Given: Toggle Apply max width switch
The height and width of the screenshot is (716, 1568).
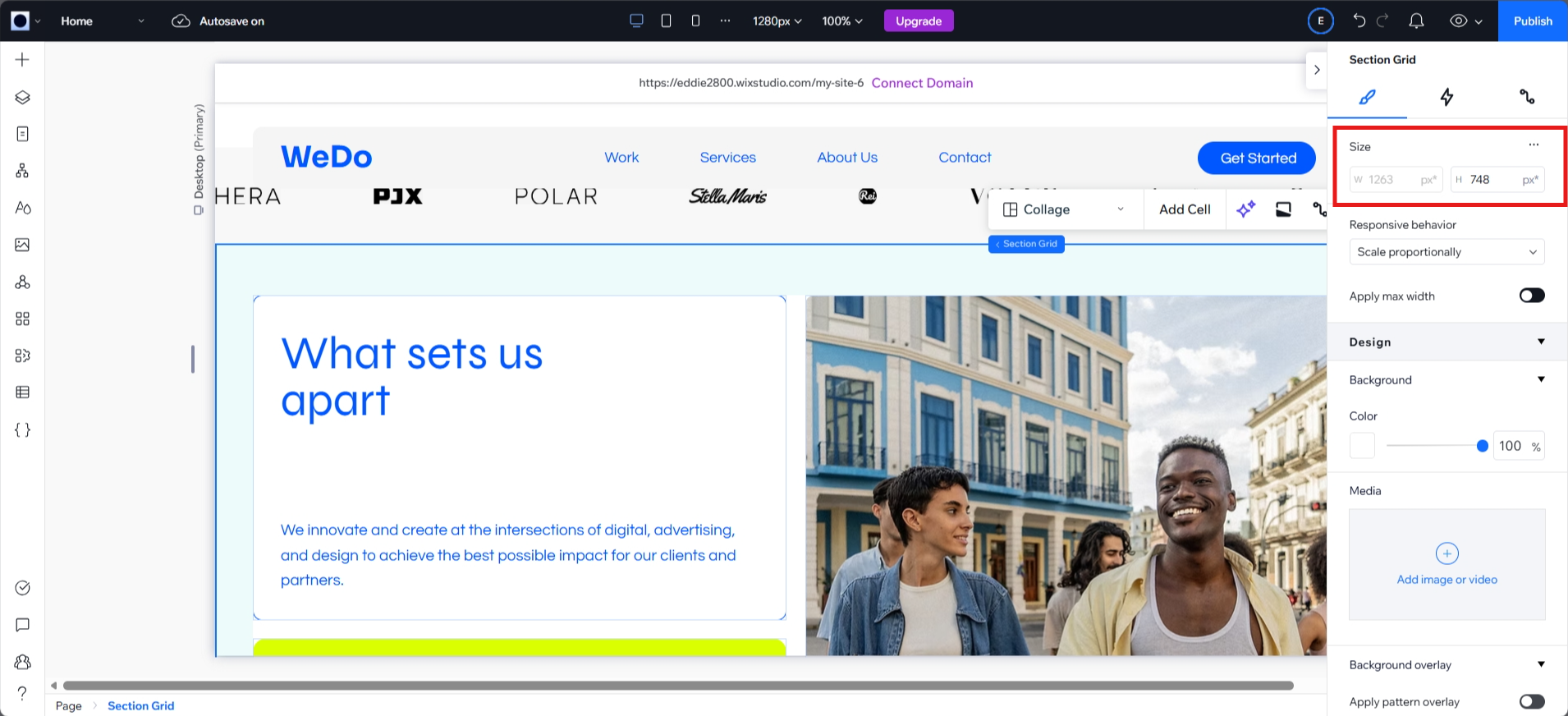Looking at the screenshot, I should [x=1532, y=296].
